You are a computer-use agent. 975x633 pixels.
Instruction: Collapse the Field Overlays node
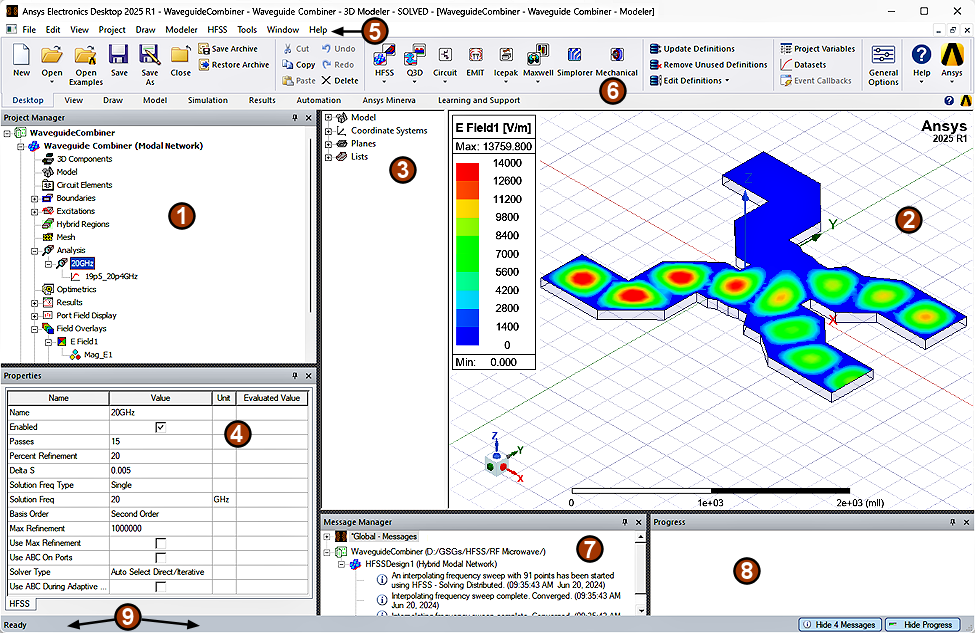(35, 329)
